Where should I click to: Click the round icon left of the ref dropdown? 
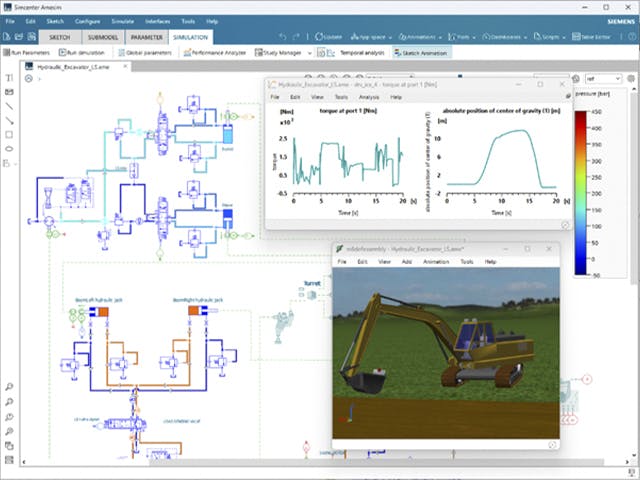[576, 78]
